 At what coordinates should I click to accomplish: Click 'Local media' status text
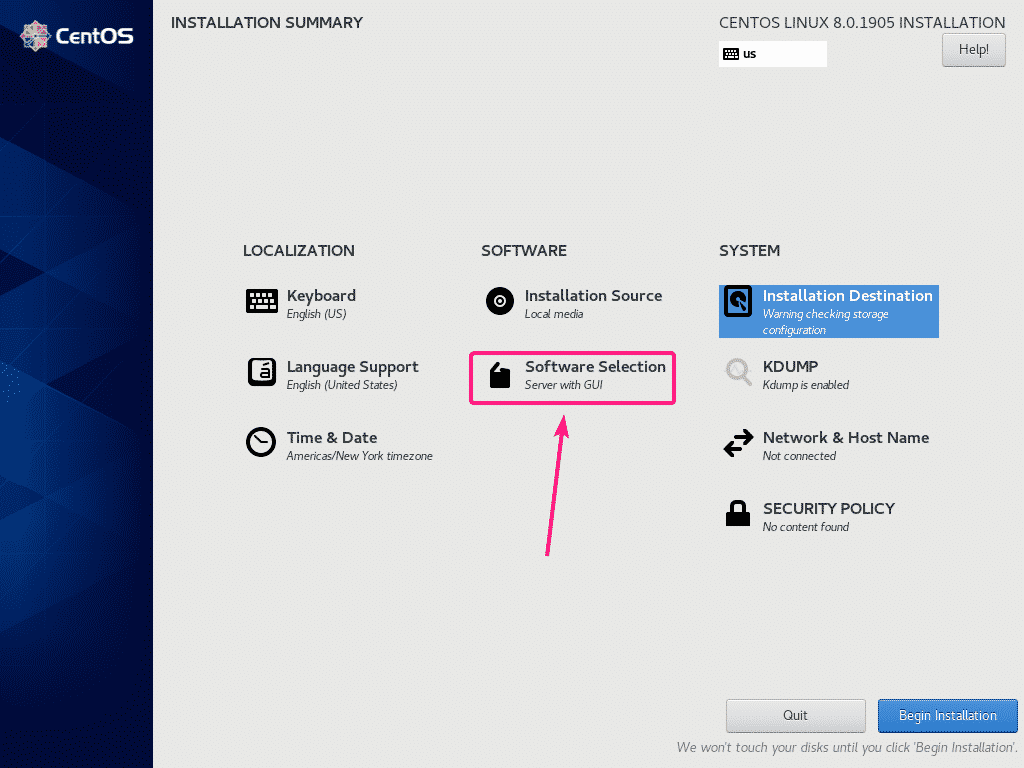click(x=554, y=314)
